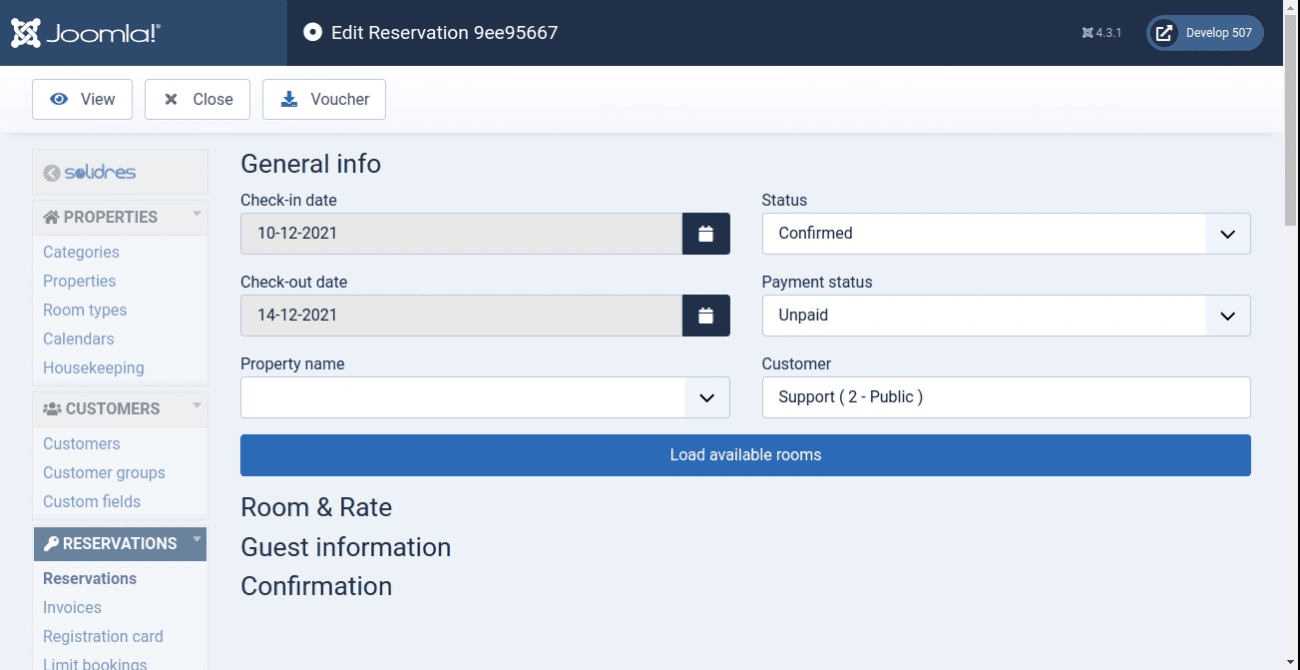Open check-out date calendar picker
This screenshot has width=1300, height=670.
tap(706, 316)
